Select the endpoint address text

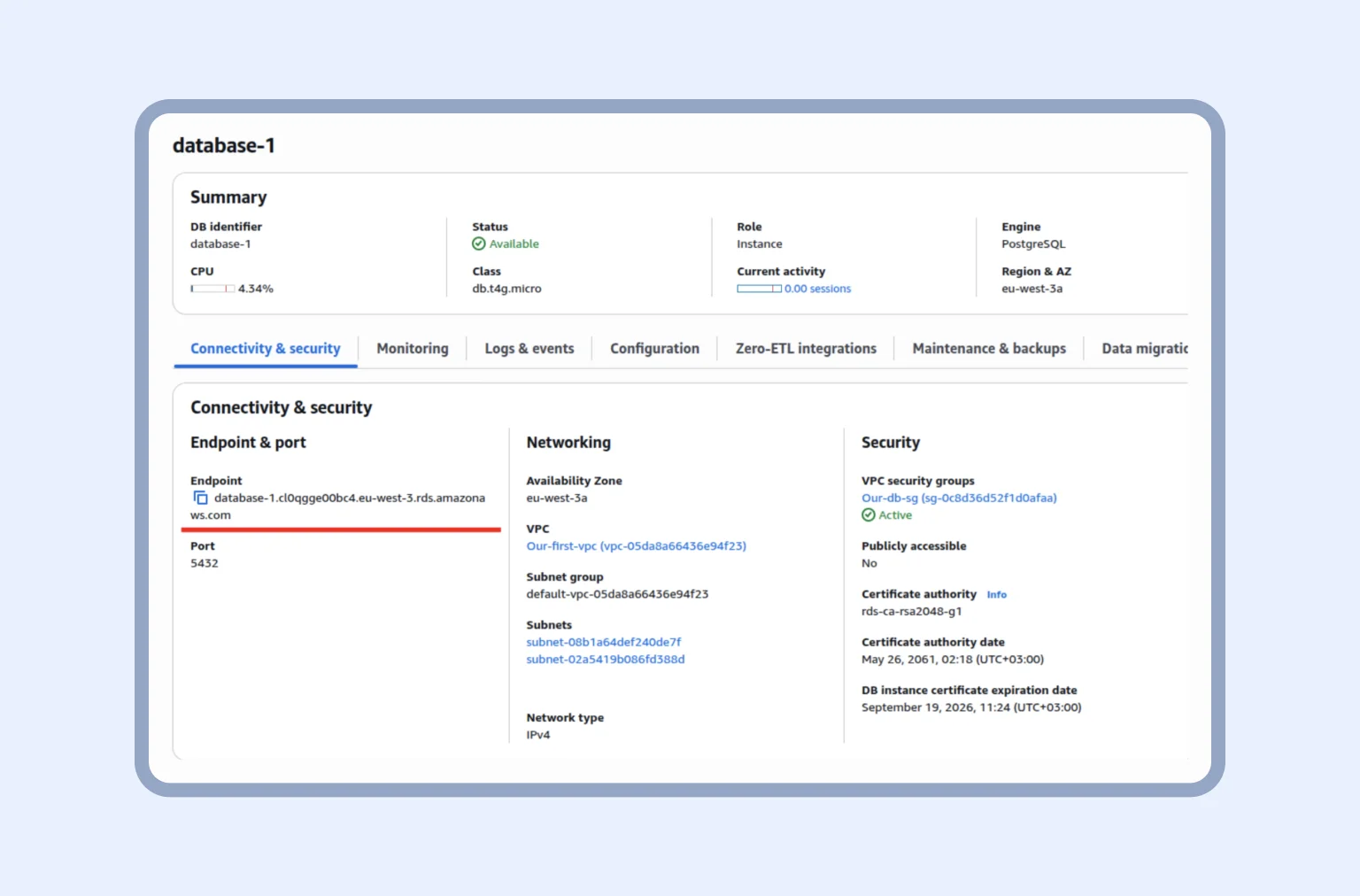345,498
